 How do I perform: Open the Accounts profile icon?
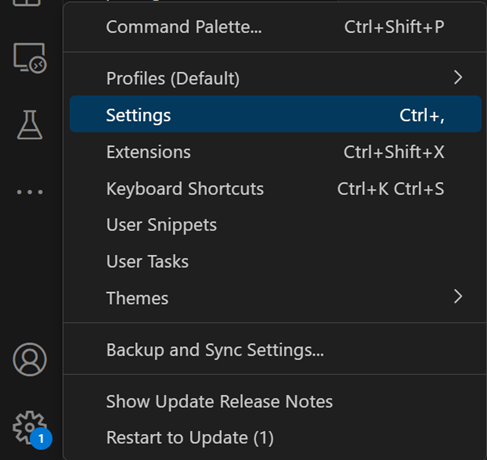30,359
